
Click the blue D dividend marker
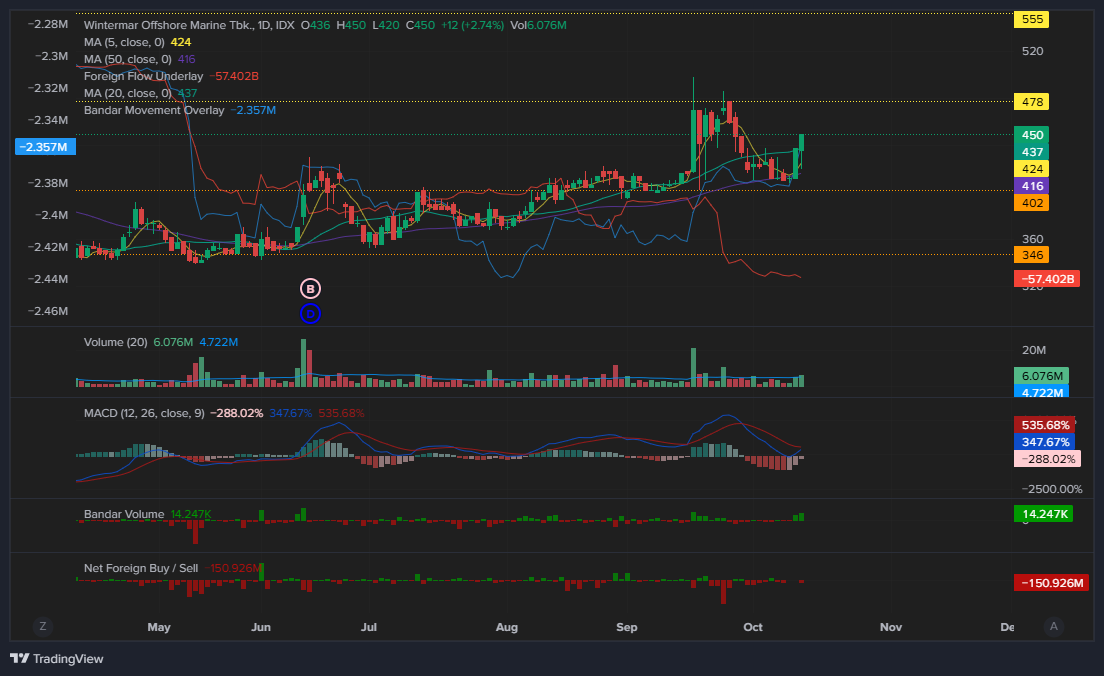[310, 314]
